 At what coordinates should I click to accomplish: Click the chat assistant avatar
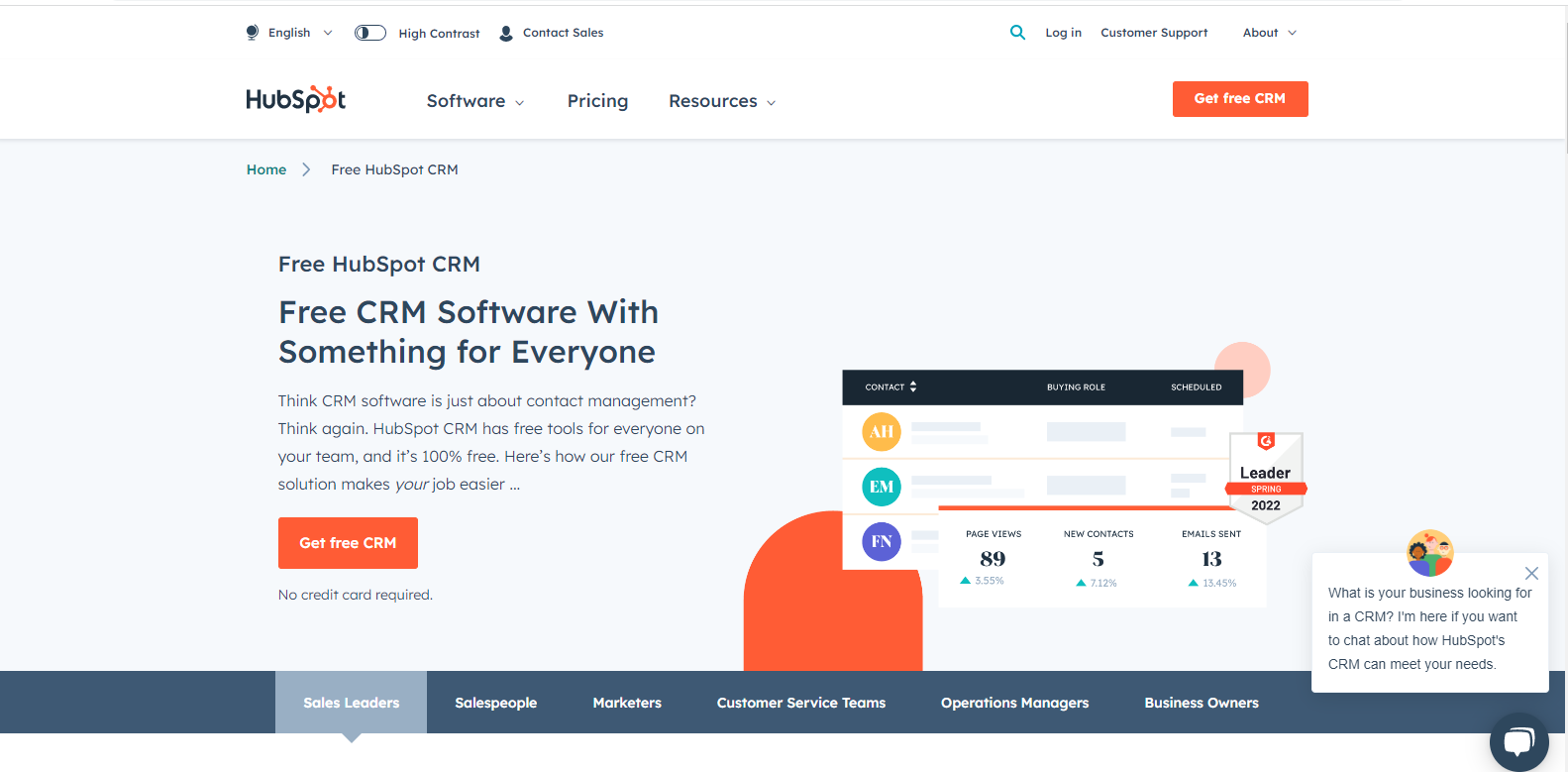(1429, 553)
